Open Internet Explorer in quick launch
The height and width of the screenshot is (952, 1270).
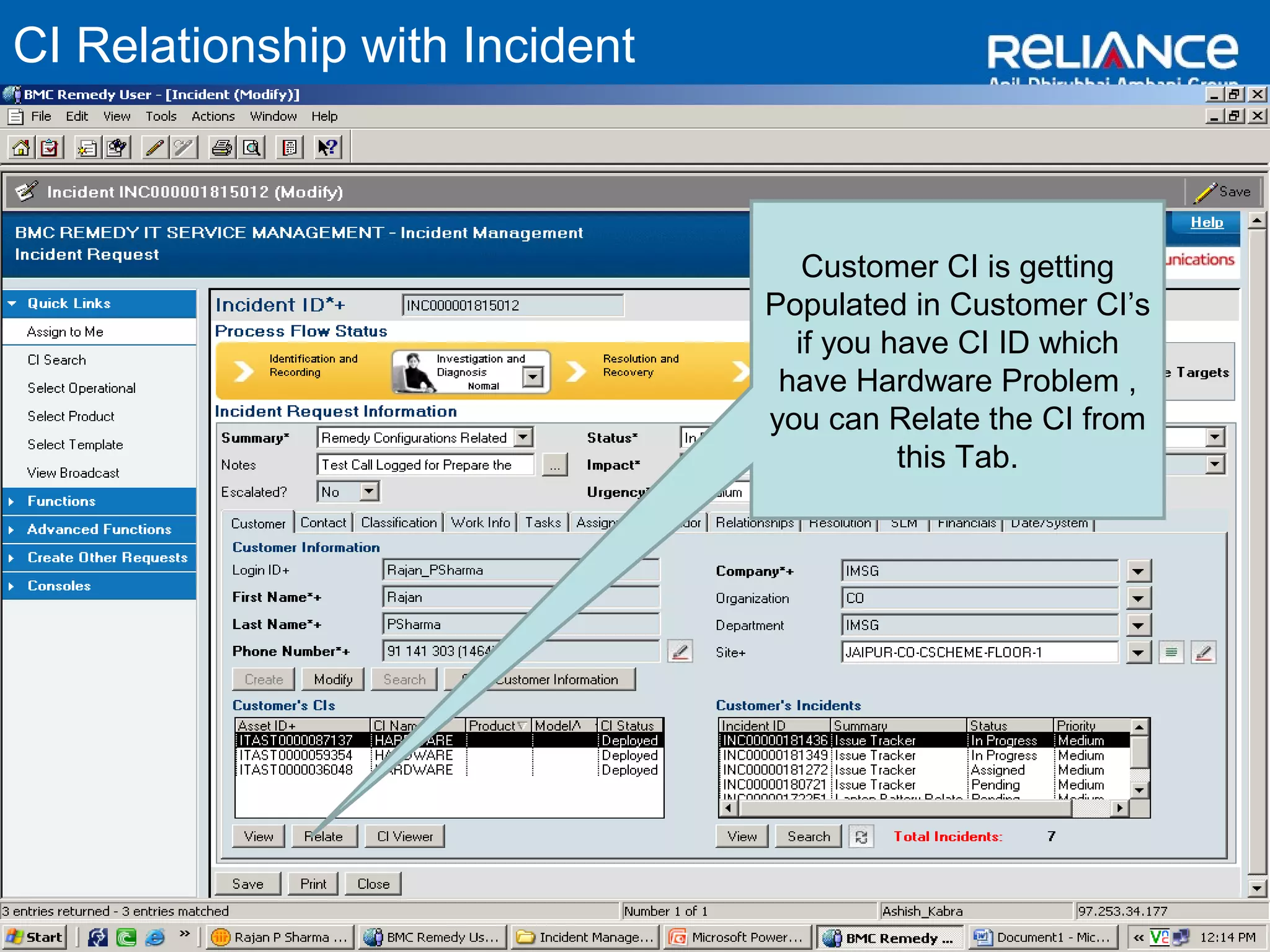(x=155, y=937)
